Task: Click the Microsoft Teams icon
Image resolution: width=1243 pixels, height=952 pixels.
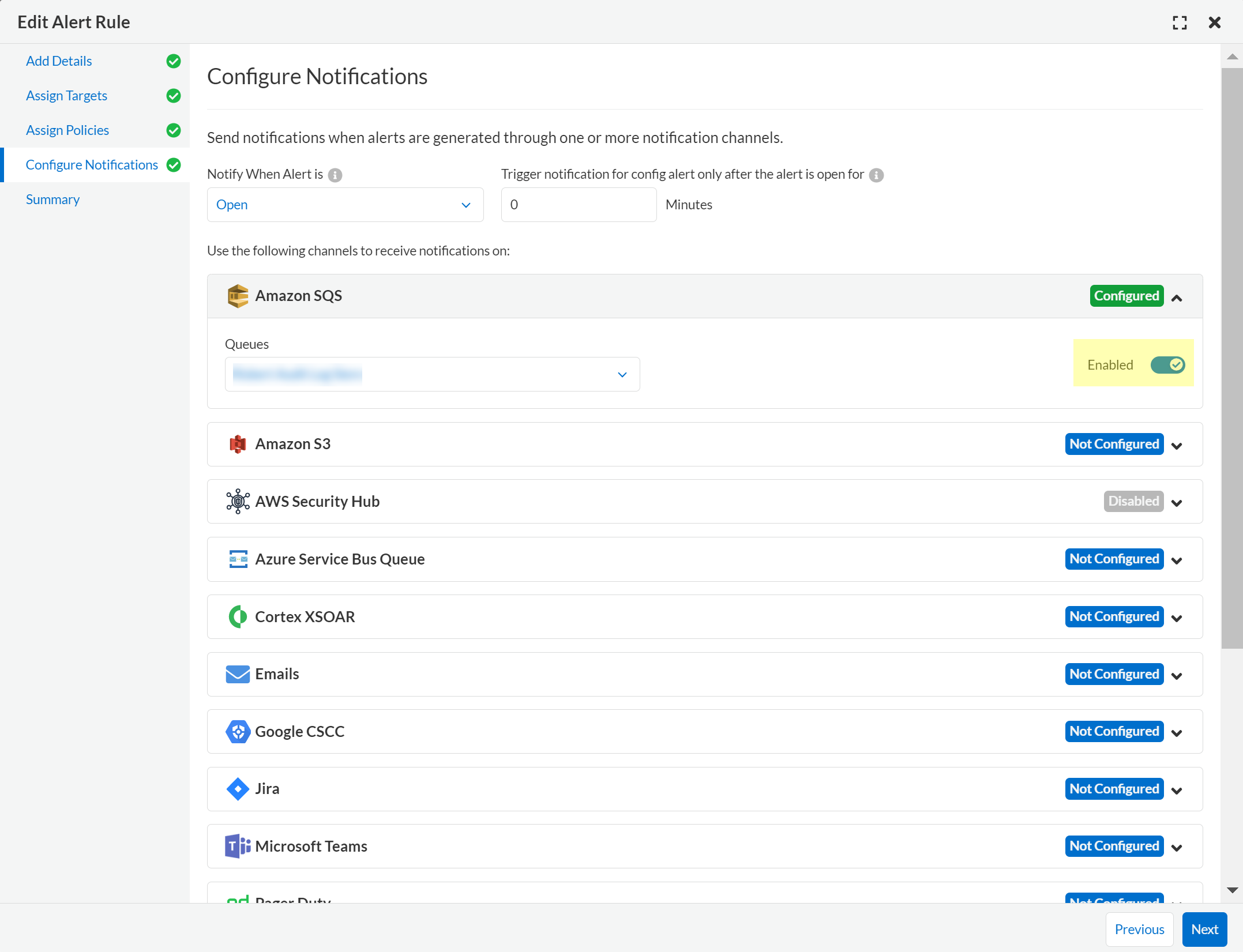Action: click(x=238, y=846)
